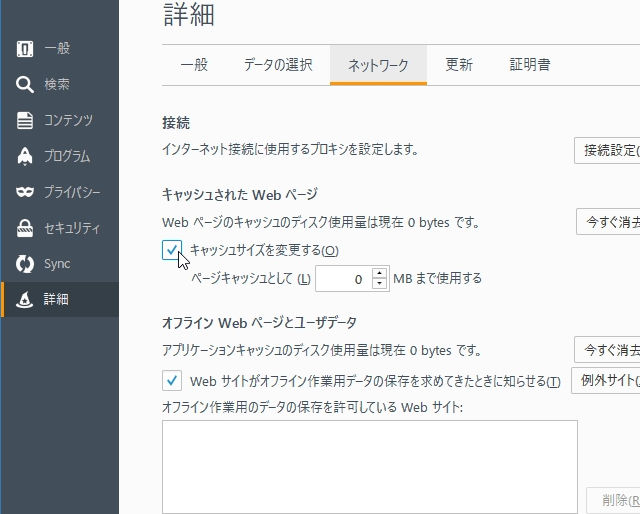640x514 pixels.
Task: Click the Web サイトがオフライン作業用データ label text
Action: coord(375,381)
